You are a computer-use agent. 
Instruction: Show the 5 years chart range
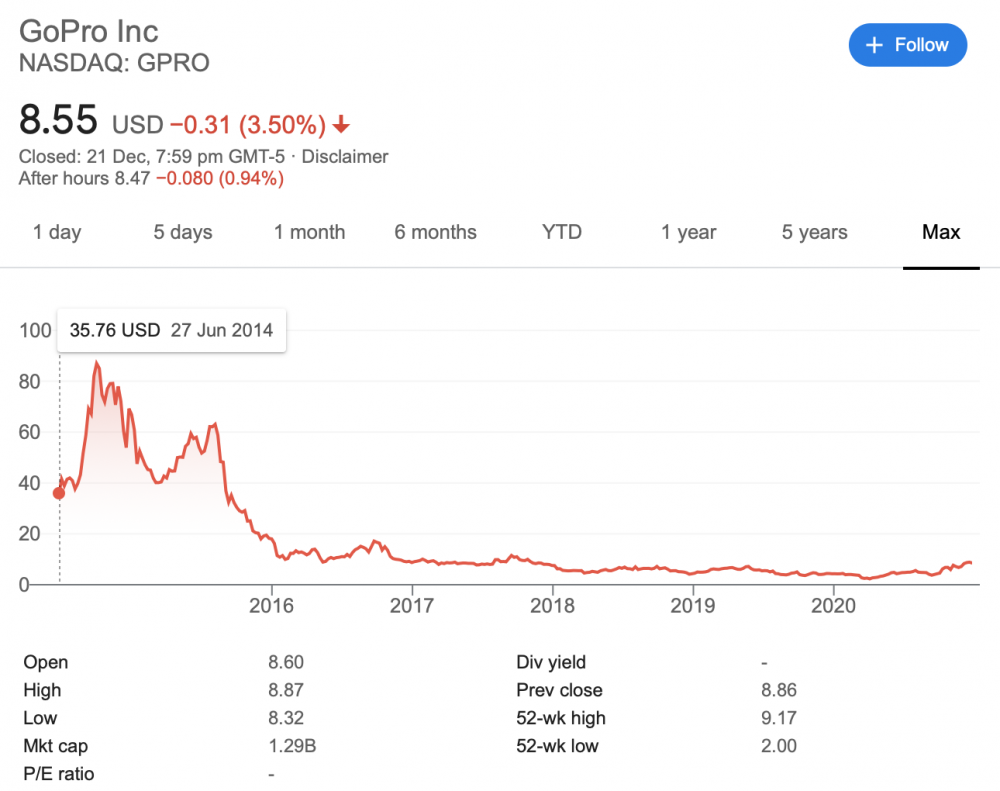pos(815,232)
